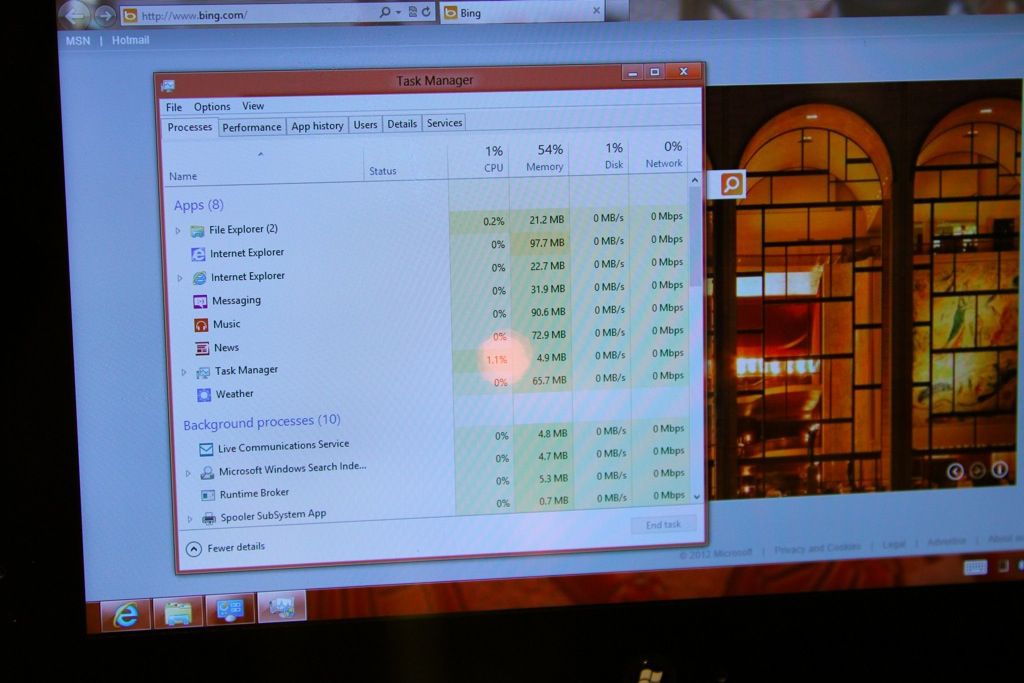Sort by the Disk column header
Image resolution: width=1024 pixels, height=683 pixels.
599,157
